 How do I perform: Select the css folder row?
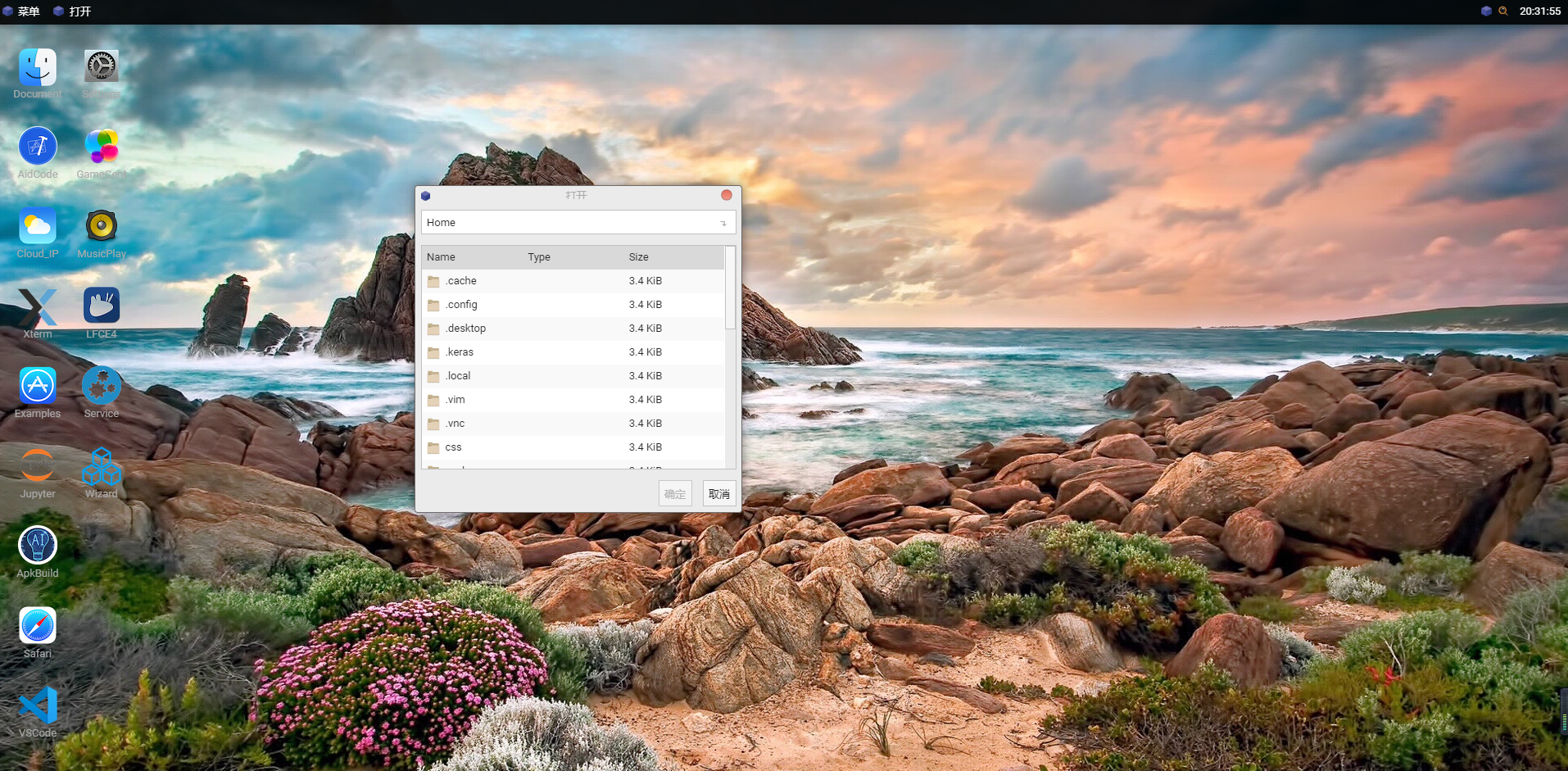click(573, 447)
